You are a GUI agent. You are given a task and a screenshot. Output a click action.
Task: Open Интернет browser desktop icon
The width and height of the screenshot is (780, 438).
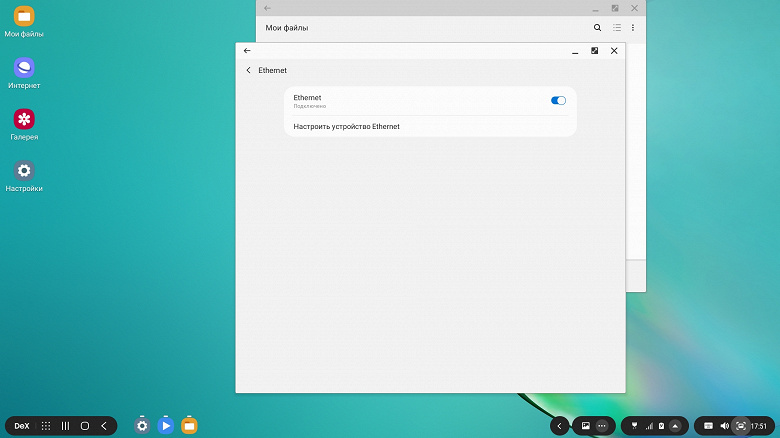(24, 73)
